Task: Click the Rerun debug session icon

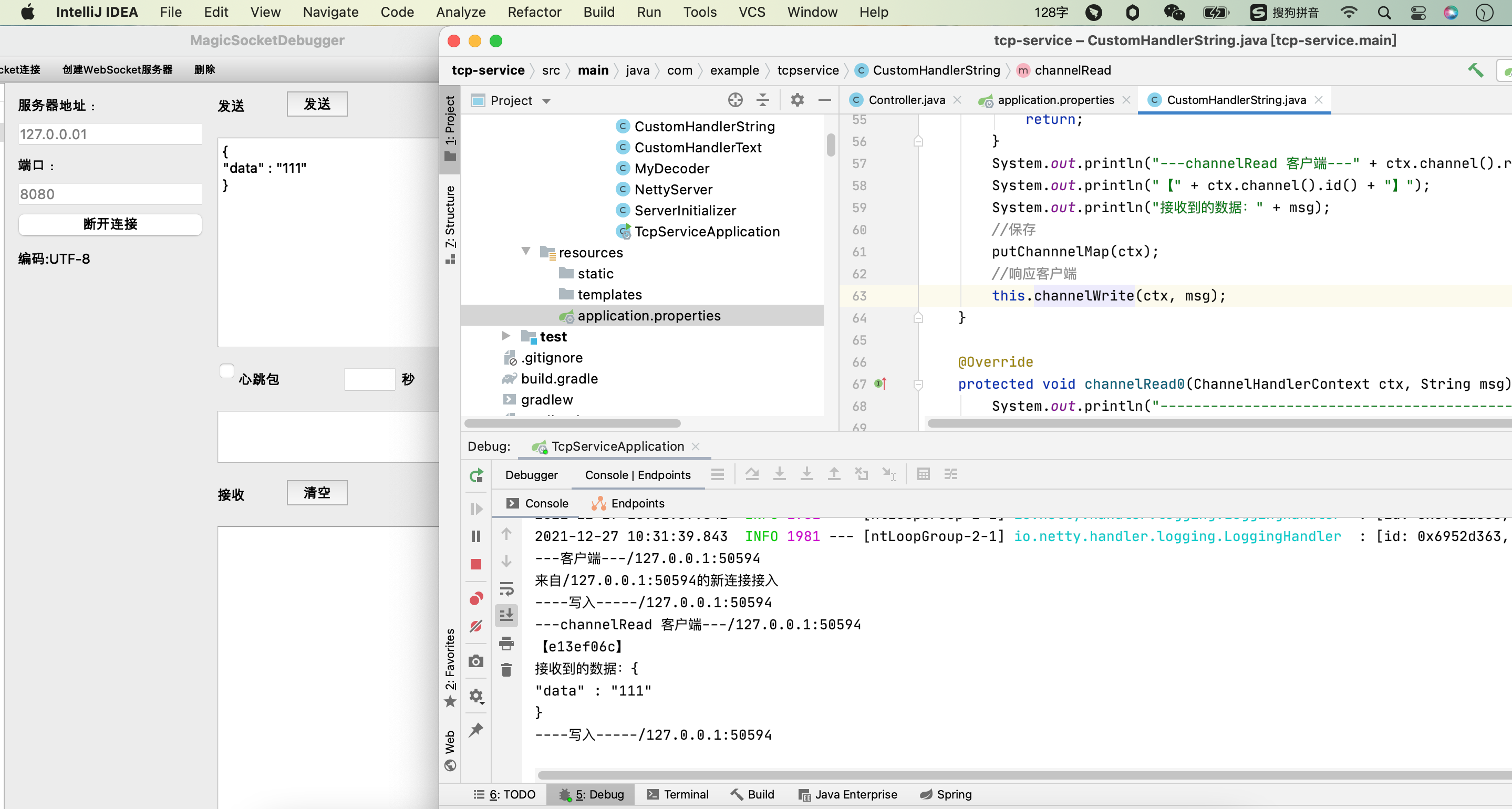Action: [x=476, y=474]
